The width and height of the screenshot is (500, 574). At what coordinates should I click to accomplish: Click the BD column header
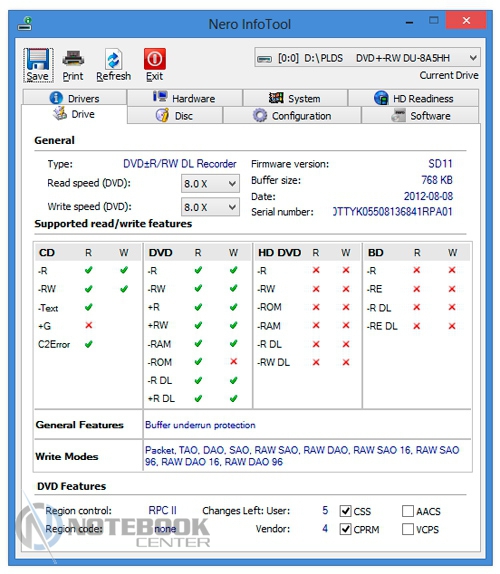point(376,253)
